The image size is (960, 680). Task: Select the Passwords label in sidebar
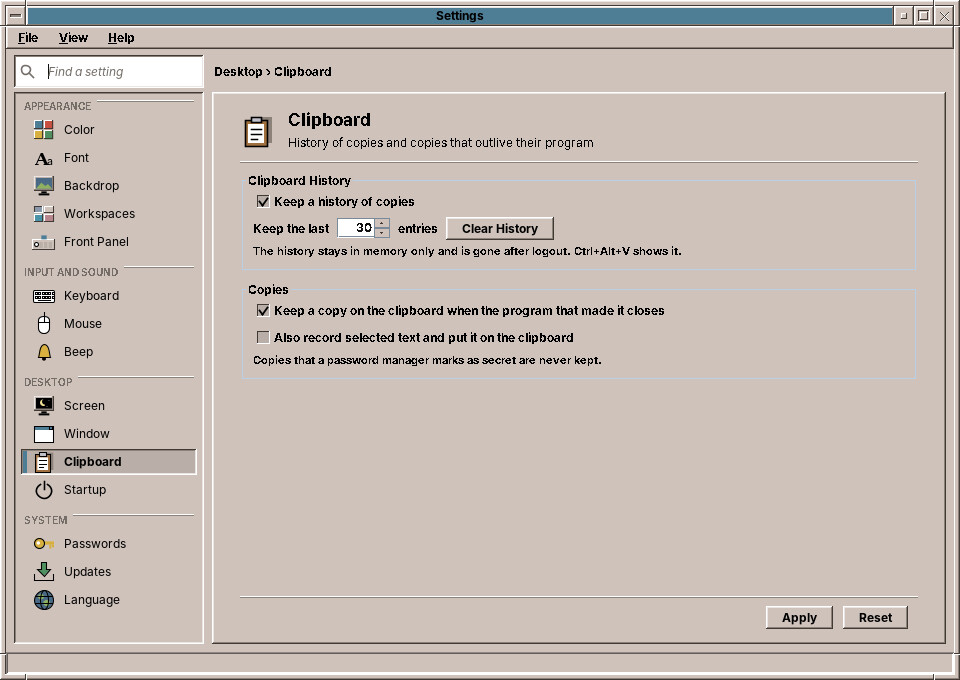(x=95, y=544)
